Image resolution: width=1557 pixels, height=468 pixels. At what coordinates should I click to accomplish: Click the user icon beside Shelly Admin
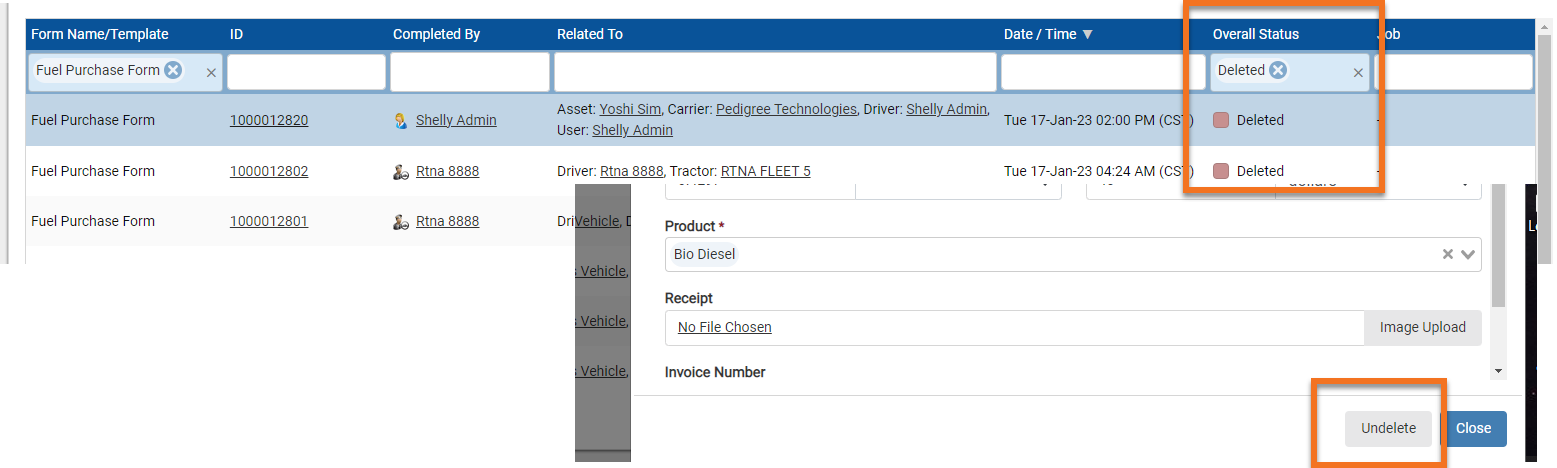coord(401,121)
